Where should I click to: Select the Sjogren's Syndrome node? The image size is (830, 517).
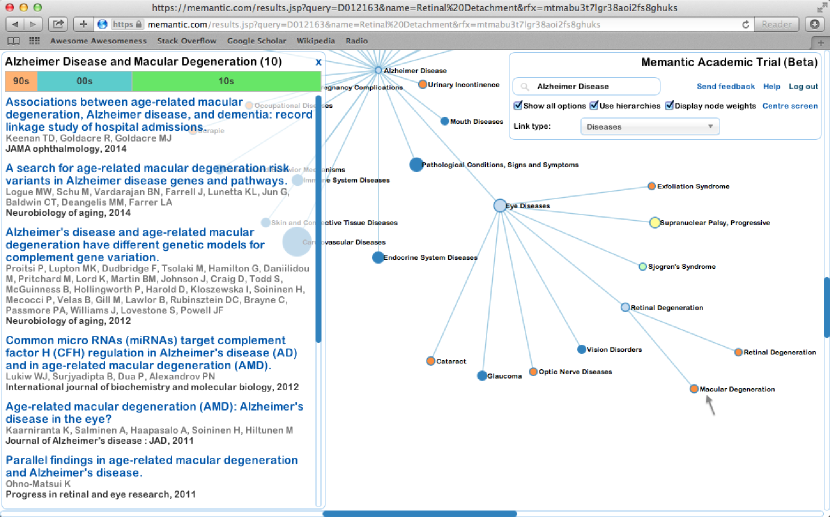(x=643, y=266)
